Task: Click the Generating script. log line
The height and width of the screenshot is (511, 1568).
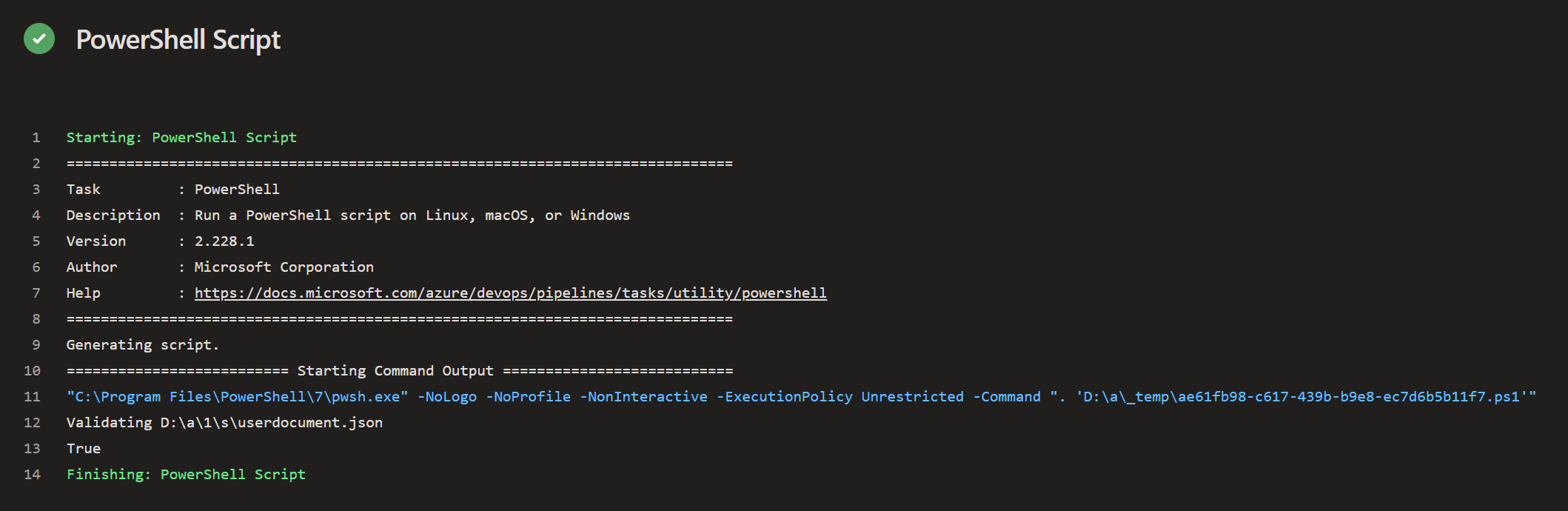Action: (143, 345)
